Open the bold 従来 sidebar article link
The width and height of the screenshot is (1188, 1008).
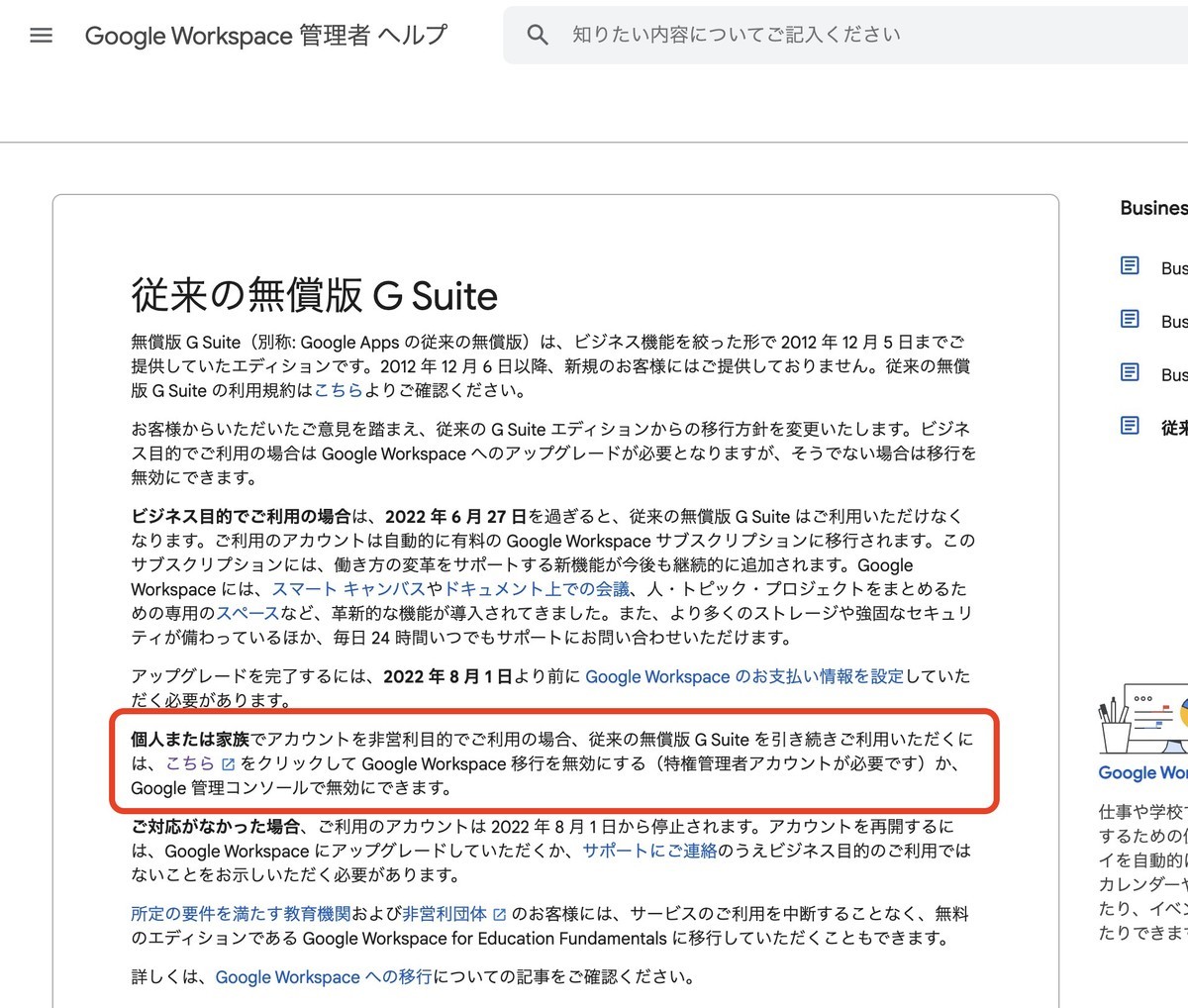point(1174,428)
